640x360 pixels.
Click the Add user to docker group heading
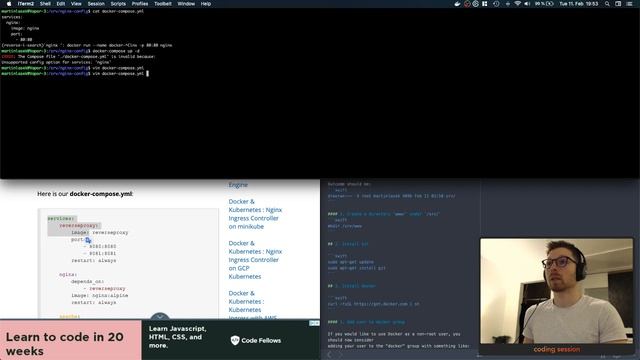click(x=366, y=322)
